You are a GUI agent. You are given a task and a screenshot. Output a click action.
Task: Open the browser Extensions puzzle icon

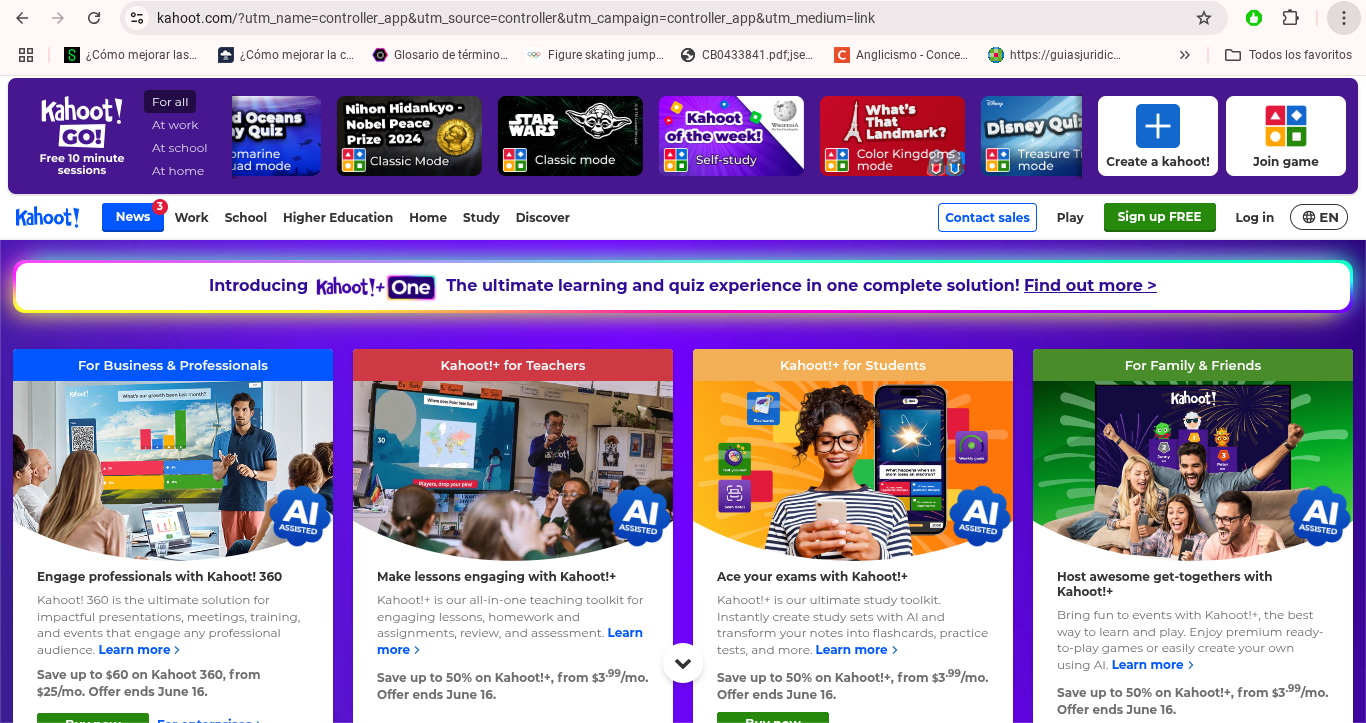coord(1290,18)
